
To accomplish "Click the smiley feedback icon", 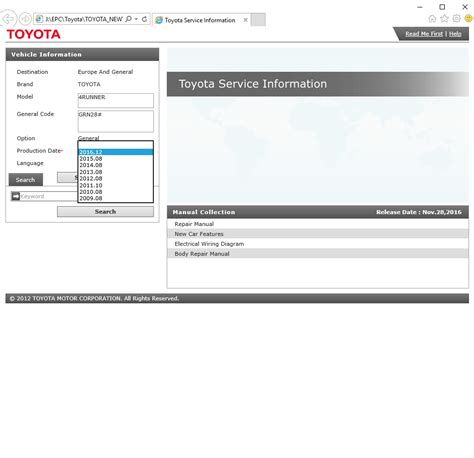I will pos(469,18).
